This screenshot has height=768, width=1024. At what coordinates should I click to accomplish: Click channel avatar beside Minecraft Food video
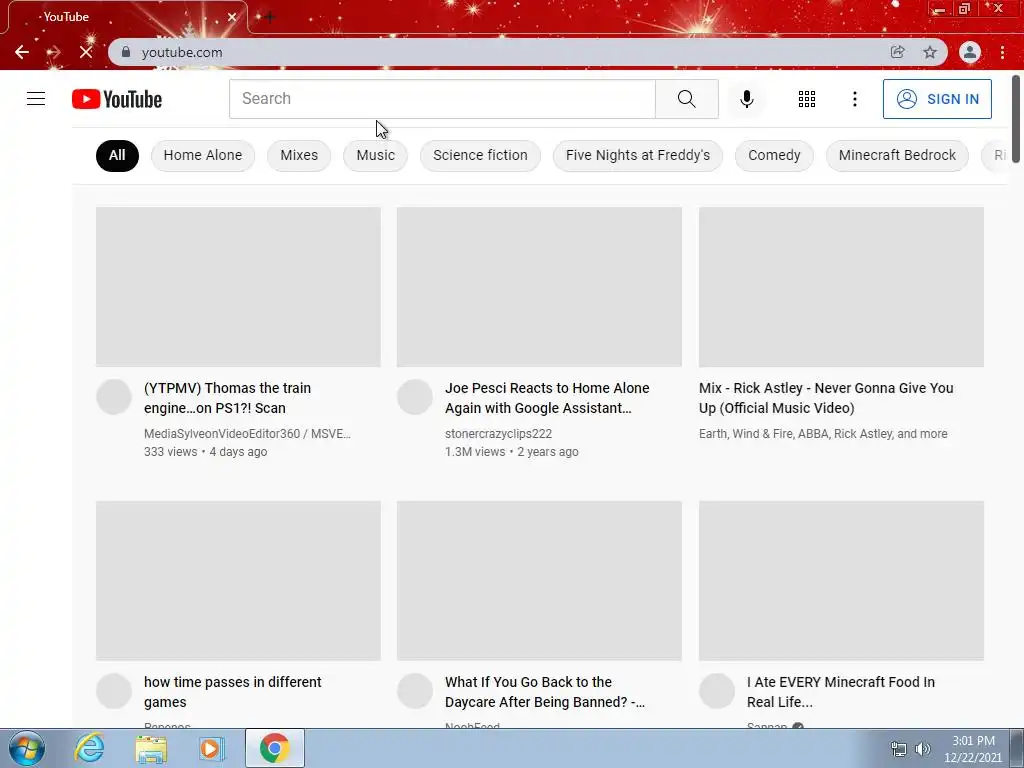tap(717, 691)
